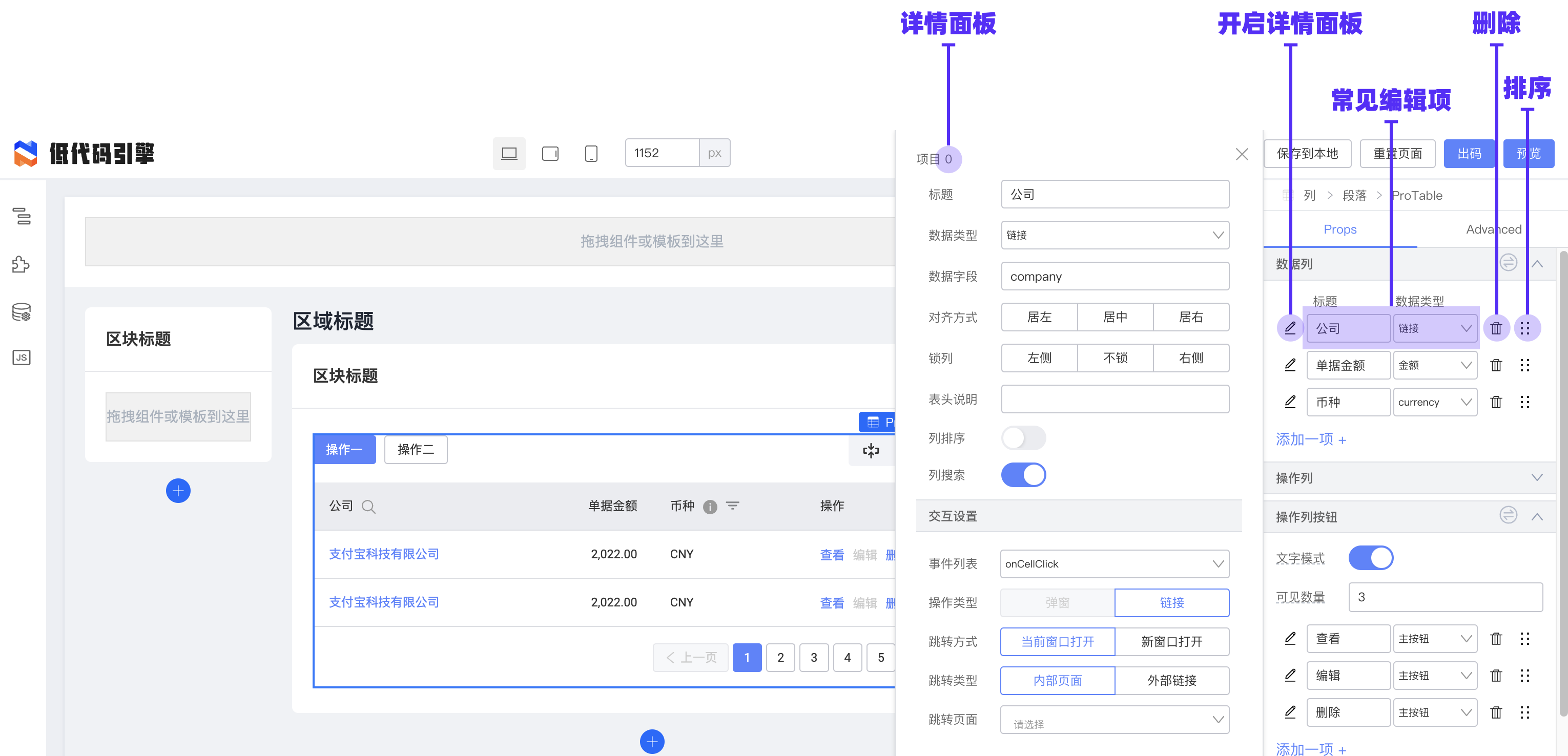This screenshot has height=756, width=1568.
Task: Enable the 列排序 switch
Action: pyautogui.click(x=1023, y=438)
